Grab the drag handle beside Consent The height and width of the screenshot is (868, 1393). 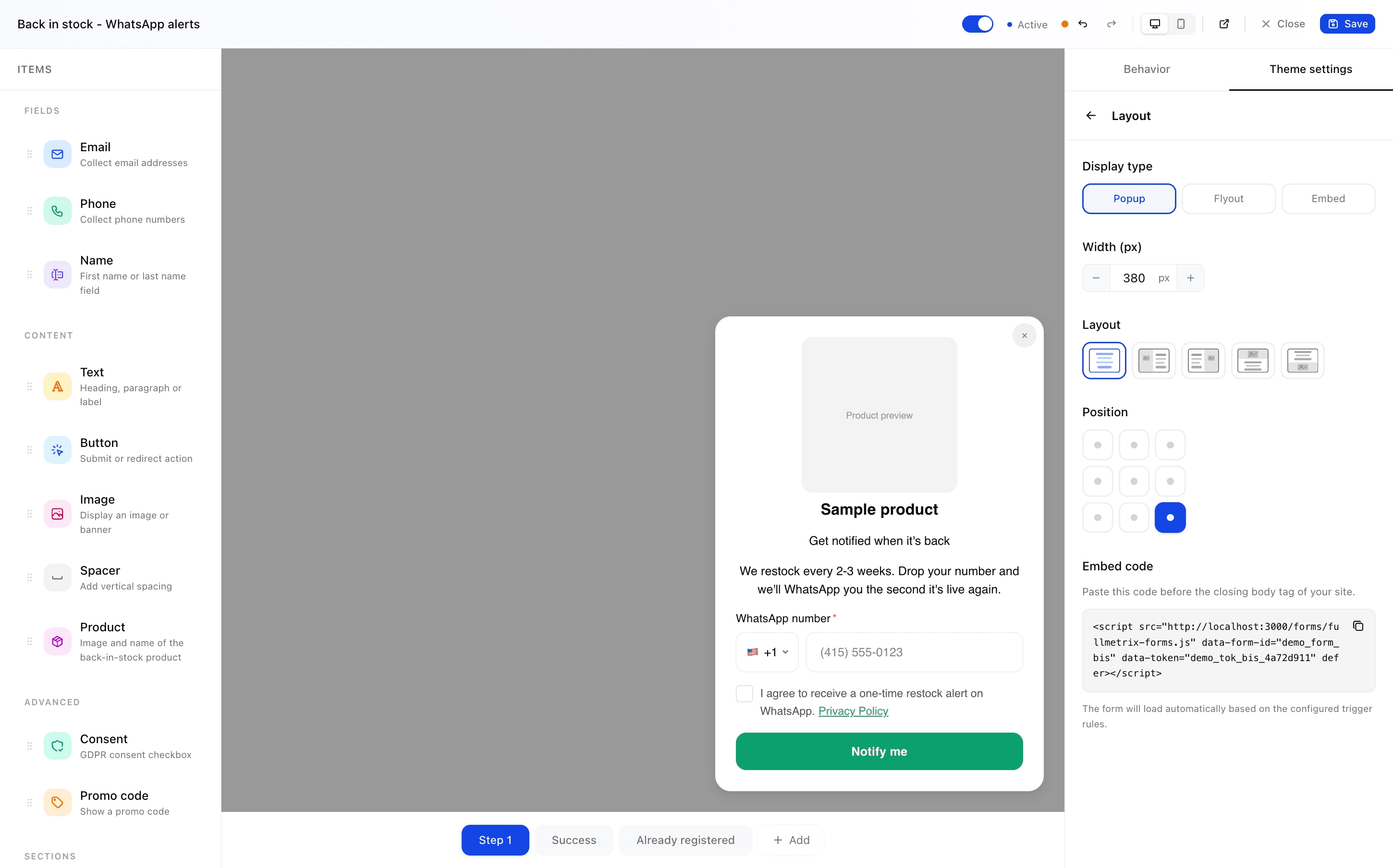click(x=30, y=746)
